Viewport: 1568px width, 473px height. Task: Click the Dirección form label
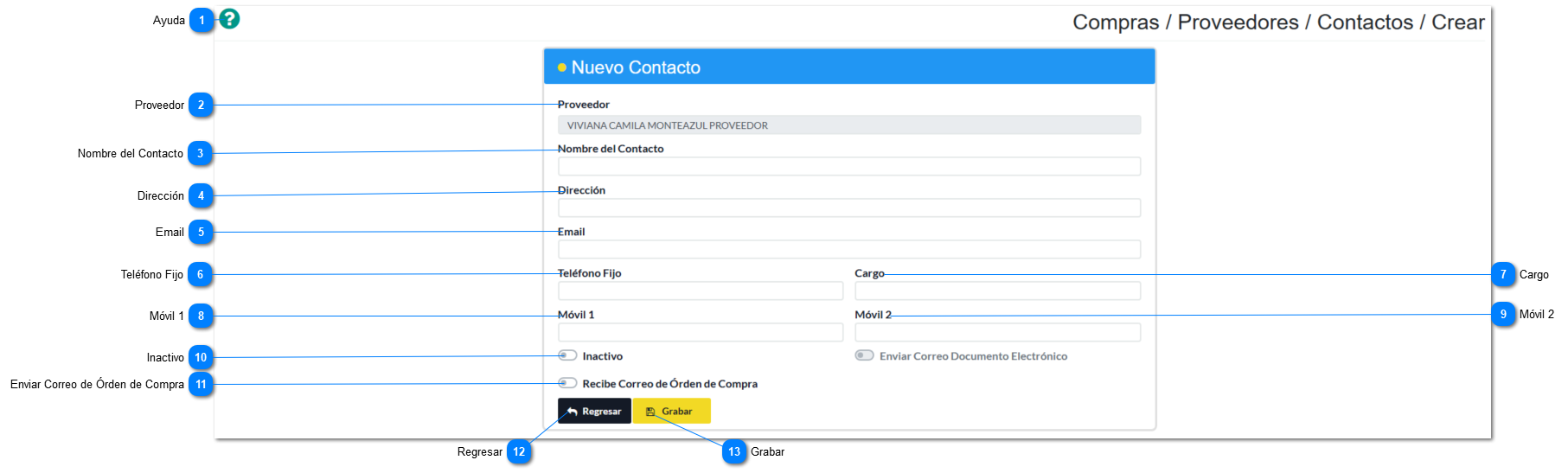tap(581, 190)
